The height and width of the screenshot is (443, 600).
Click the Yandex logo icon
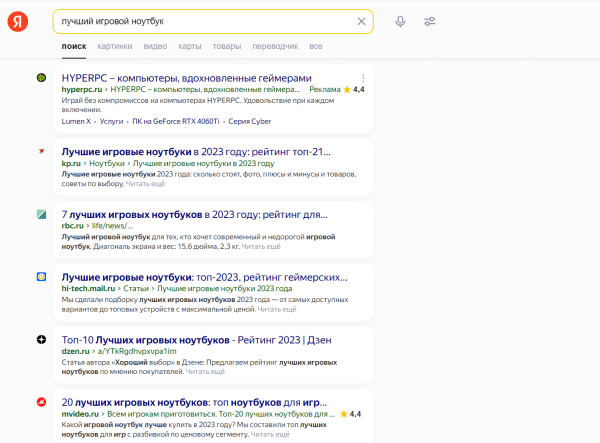tap(19, 22)
